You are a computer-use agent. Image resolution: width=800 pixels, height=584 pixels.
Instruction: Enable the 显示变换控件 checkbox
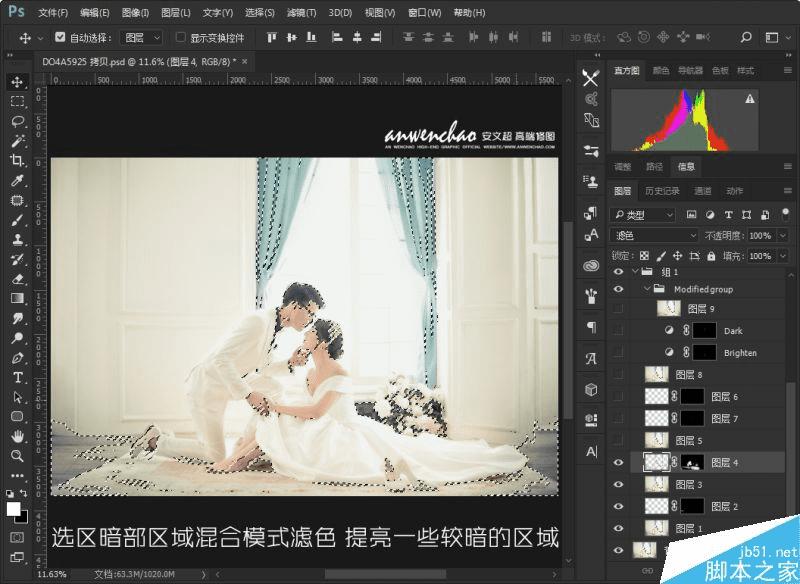(x=180, y=37)
